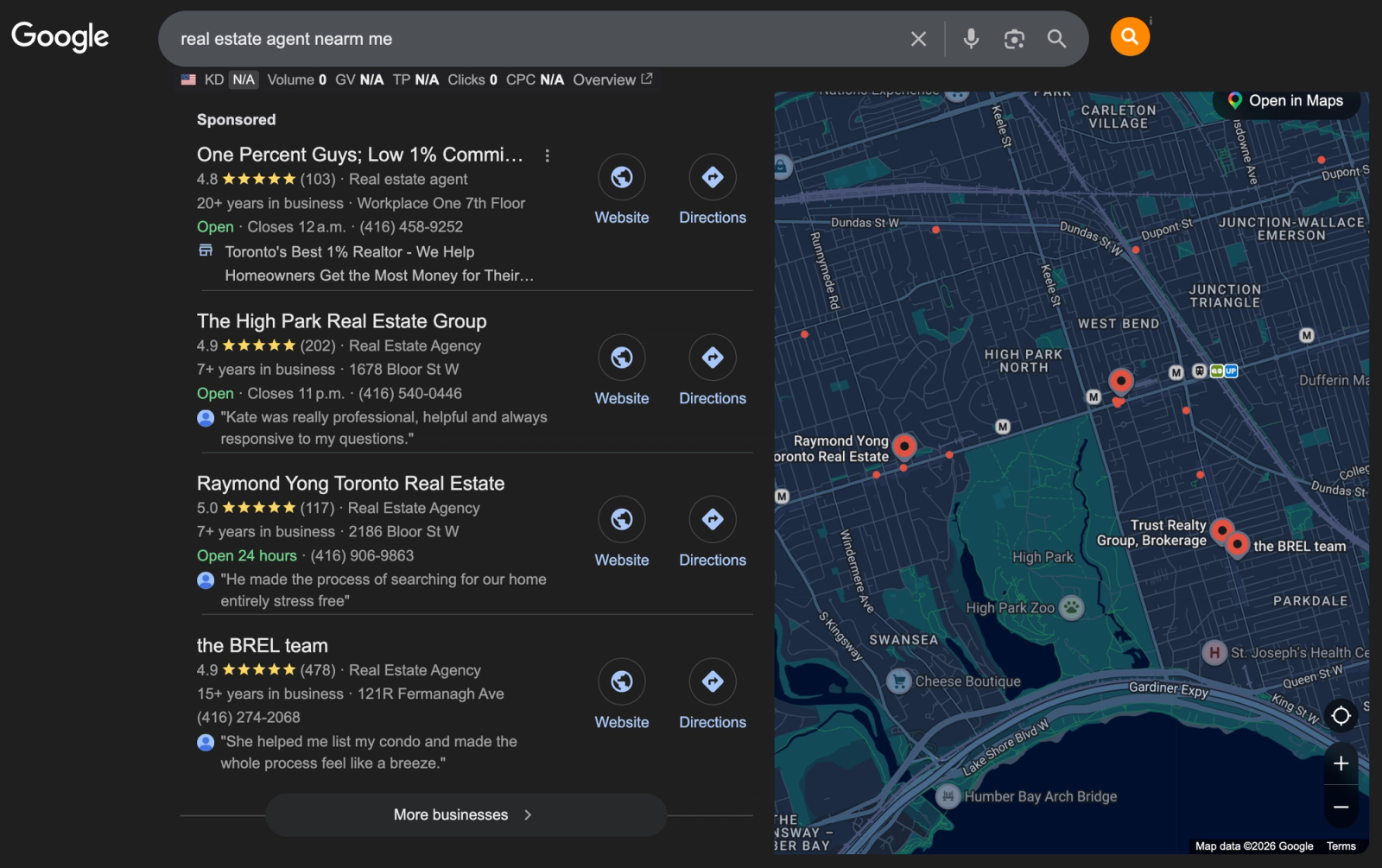Open High Park Real Estate Group website icon
The width and height of the screenshot is (1382, 868).
tap(622, 358)
